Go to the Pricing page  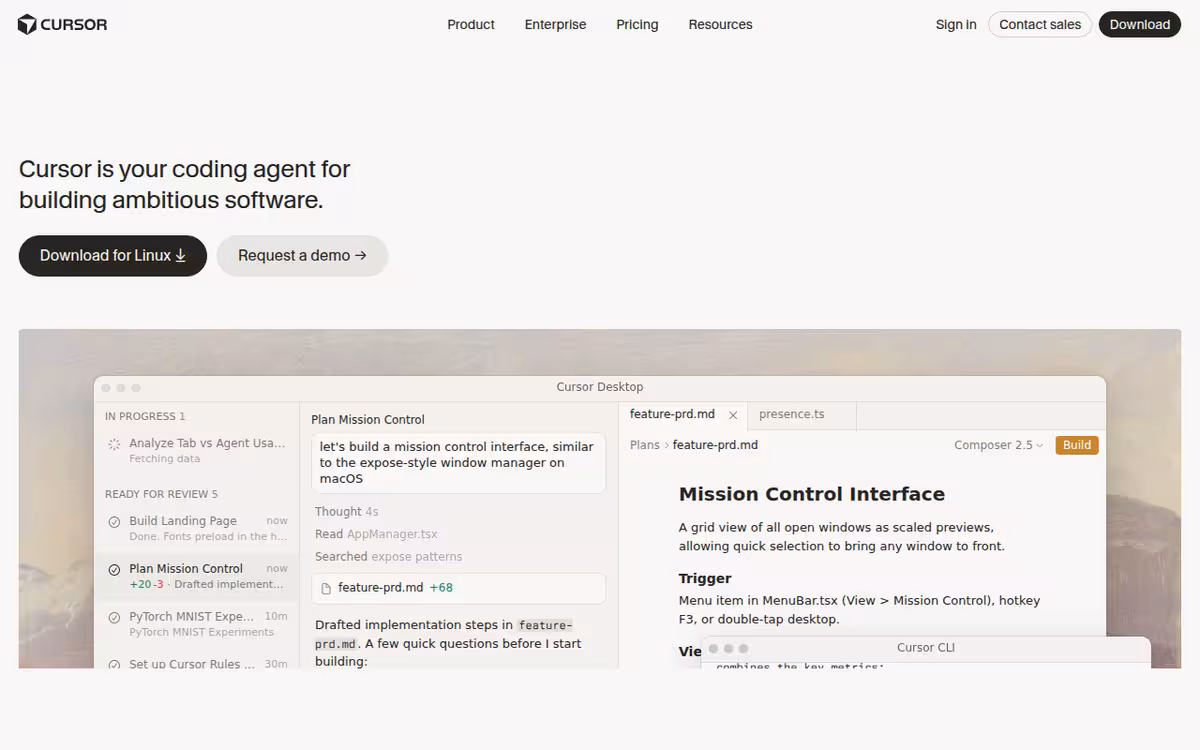point(637,24)
